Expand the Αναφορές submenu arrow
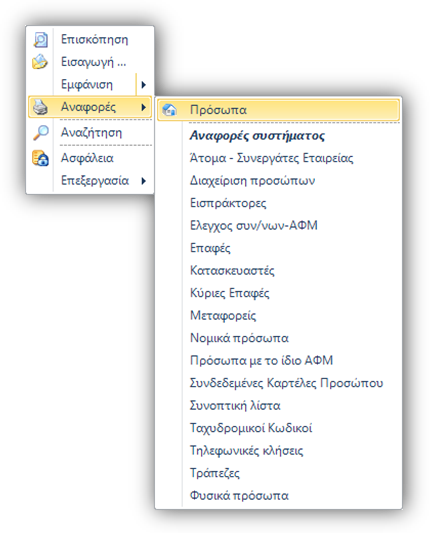The height and width of the screenshot is (533, 430). [x=144, y=107]
